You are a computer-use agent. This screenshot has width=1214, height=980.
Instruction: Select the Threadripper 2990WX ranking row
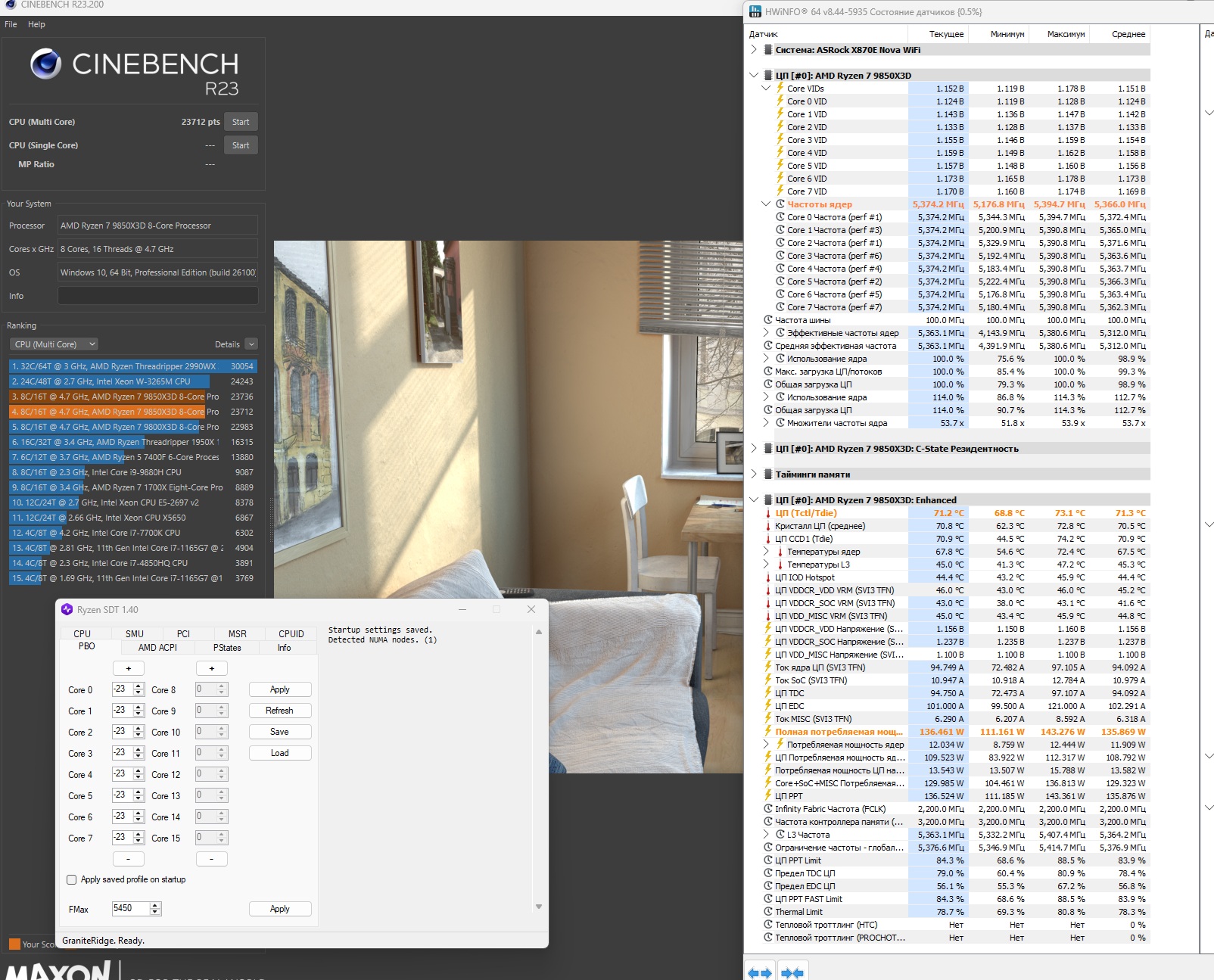pyautogui.click(x=133, y=366)
